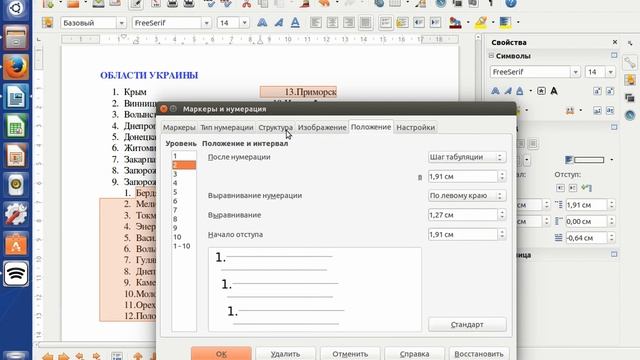
Task: Toggle bold in sidebar Символы panel
Action: [495, 91]
